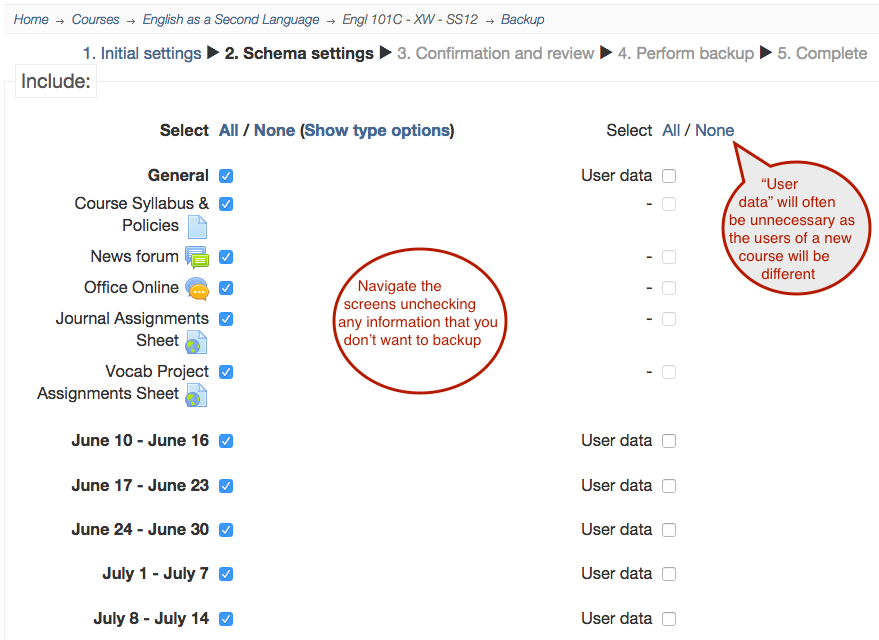This screenshot has height=640, width=879.
Task: Uncheck the Office Online checkbox
Action: click(226, 288)
